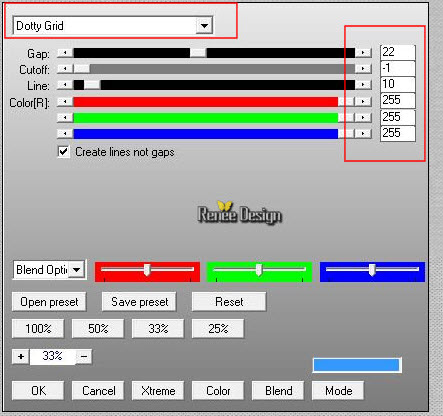Click the Save preset button

(x=139, y=302)
